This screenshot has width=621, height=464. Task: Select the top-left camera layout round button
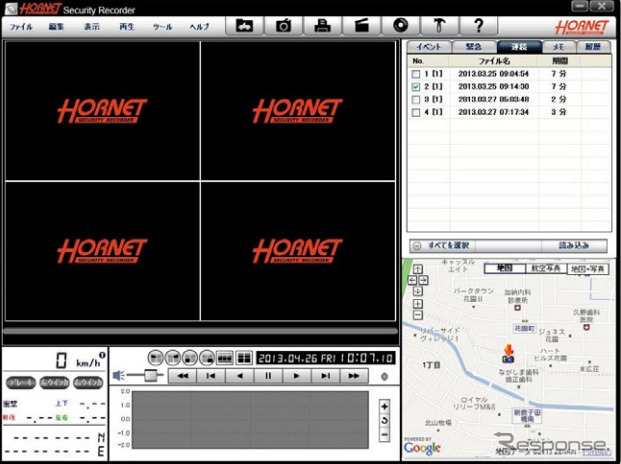(x=156, y=358)
